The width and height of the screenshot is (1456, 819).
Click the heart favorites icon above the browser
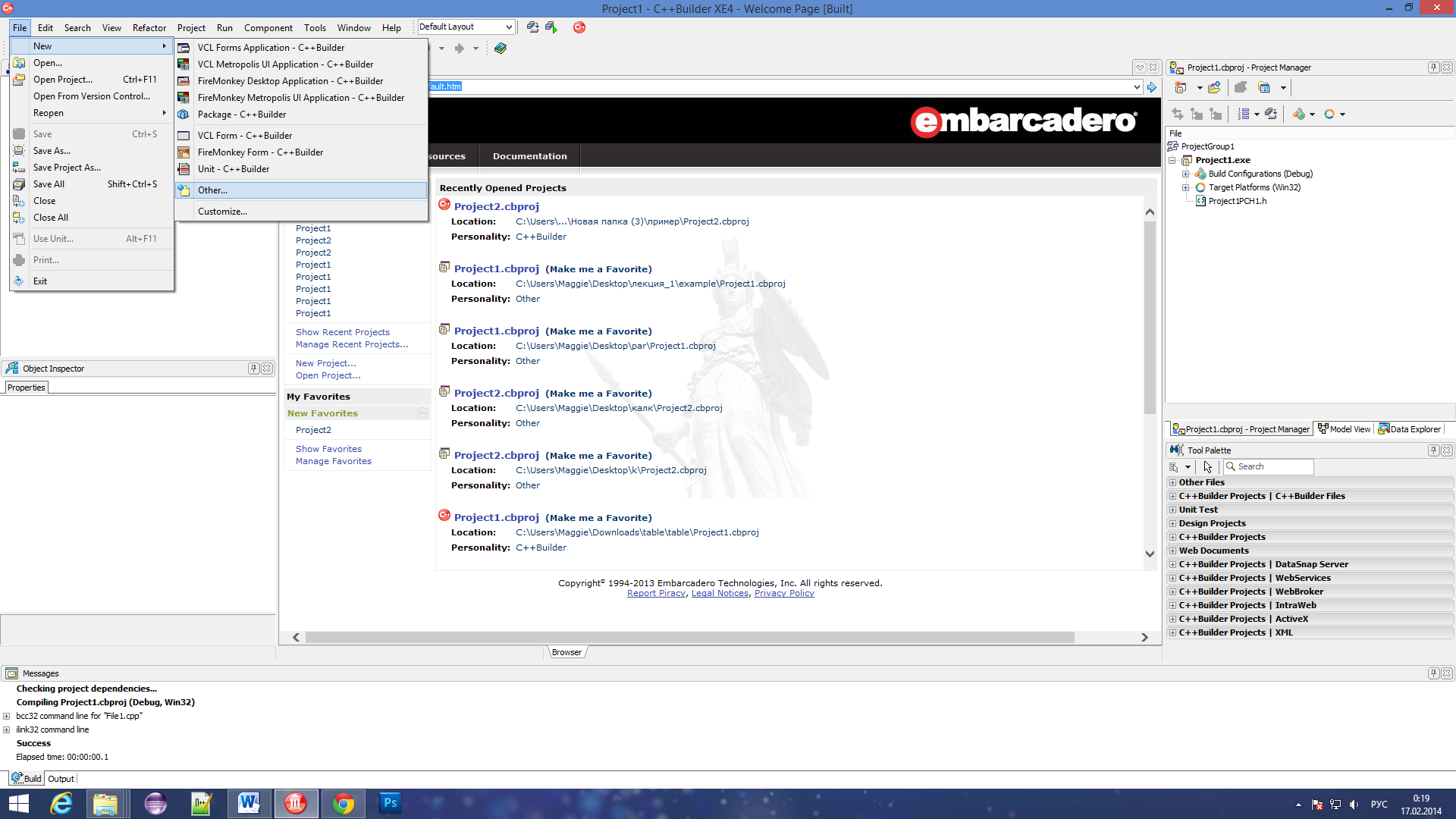1140,67
